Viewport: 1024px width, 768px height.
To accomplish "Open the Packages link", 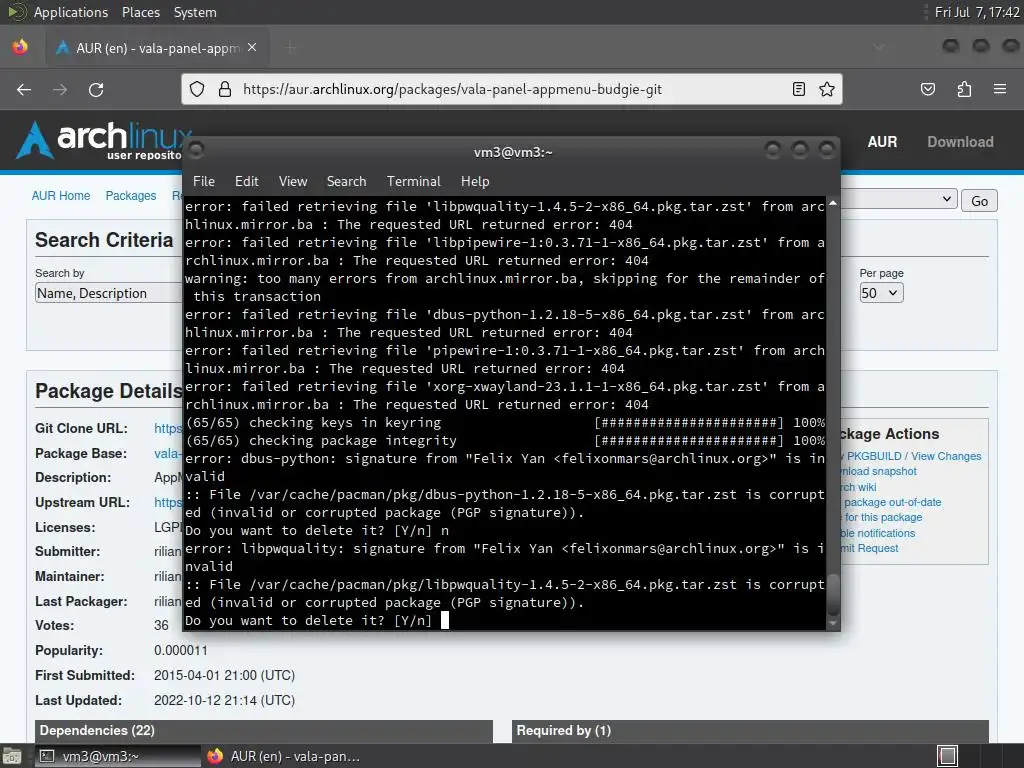I will pos(131,195).
